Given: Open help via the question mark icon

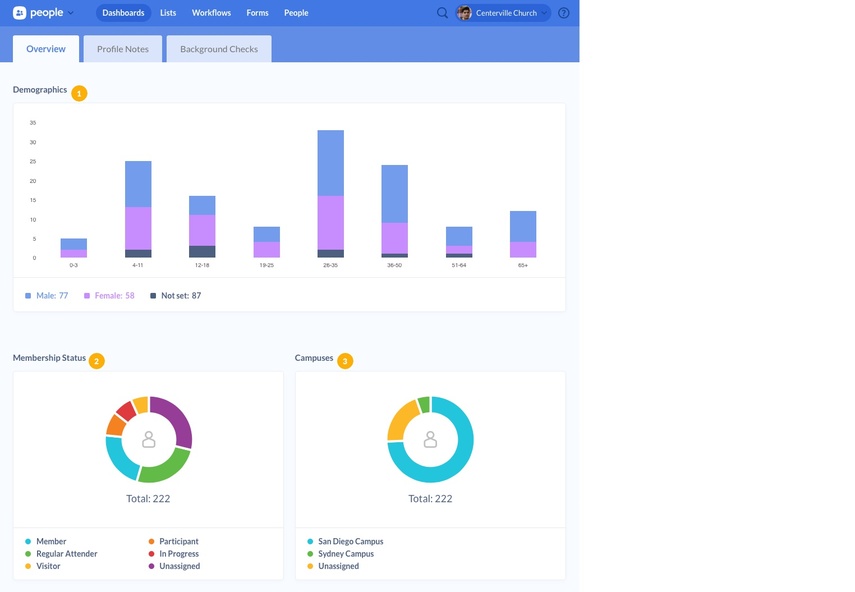Looking at the screenshot, I should [563, 13].
